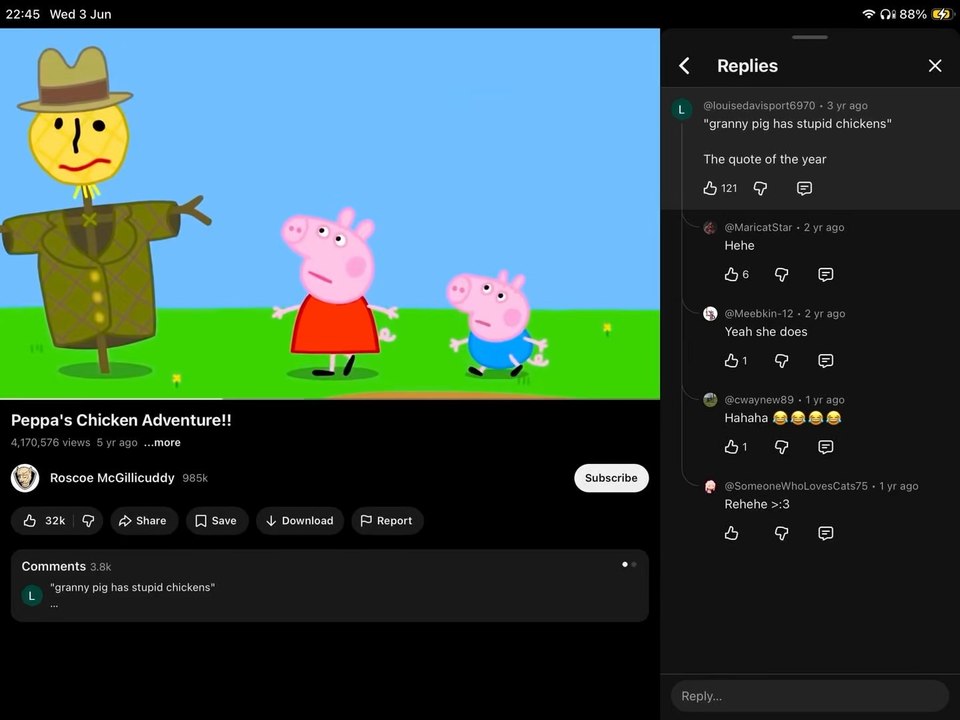Close the Replies panel

coord(934,66)
